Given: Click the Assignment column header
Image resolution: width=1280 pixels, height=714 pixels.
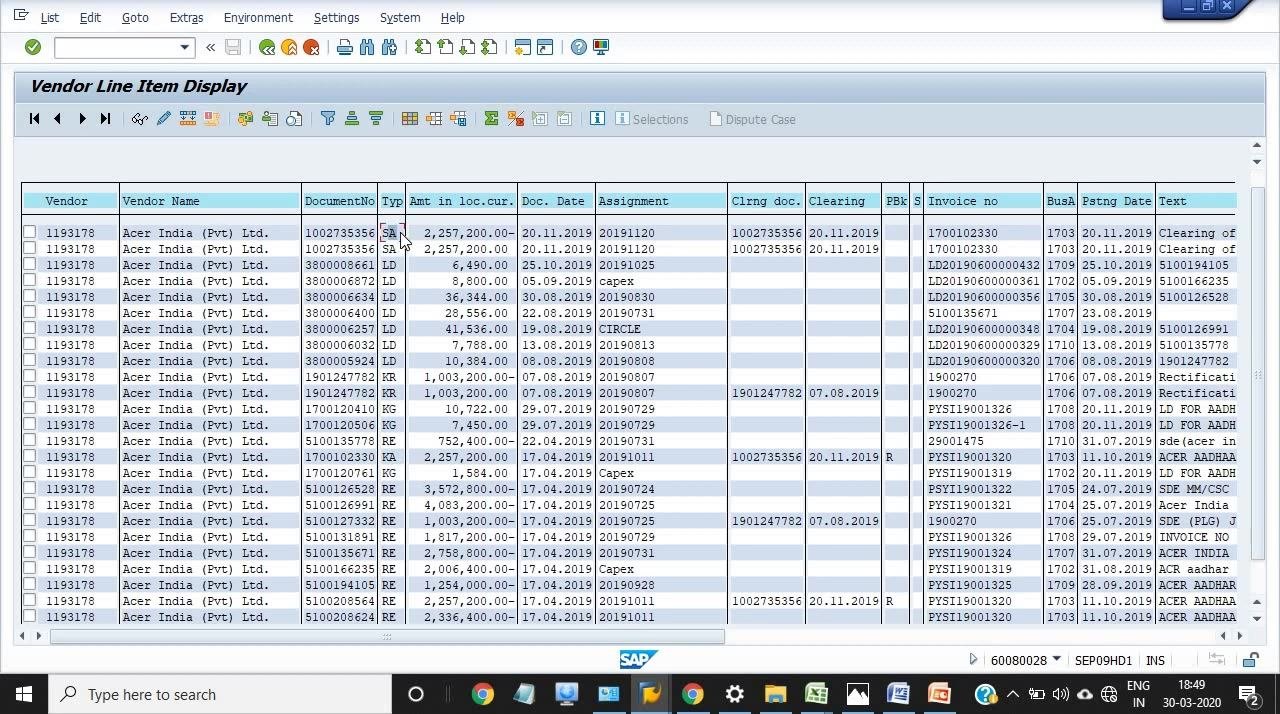Looking at the screenshot, I should coord(660,201).
